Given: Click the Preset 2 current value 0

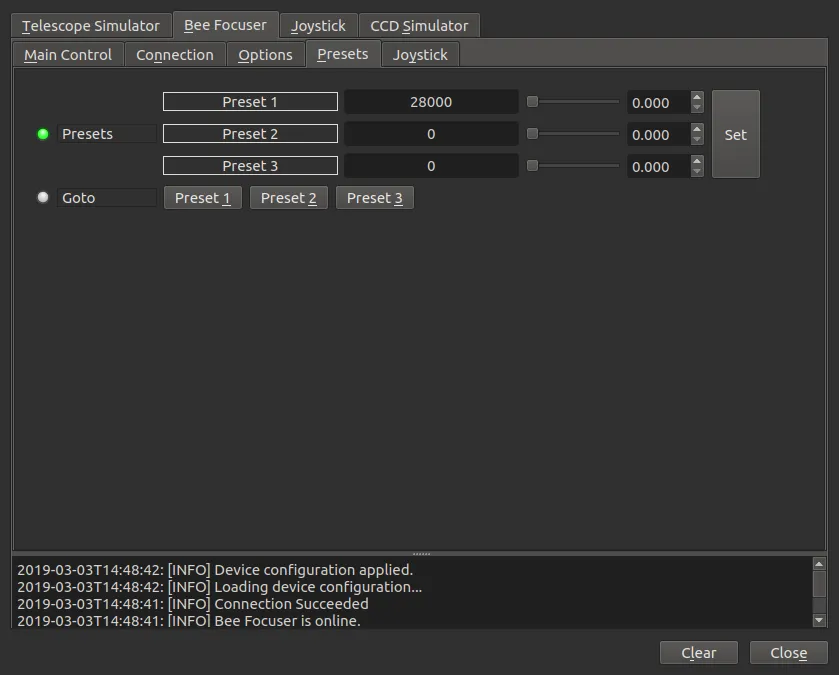Looking at the screenshot, I should [431, 134].
